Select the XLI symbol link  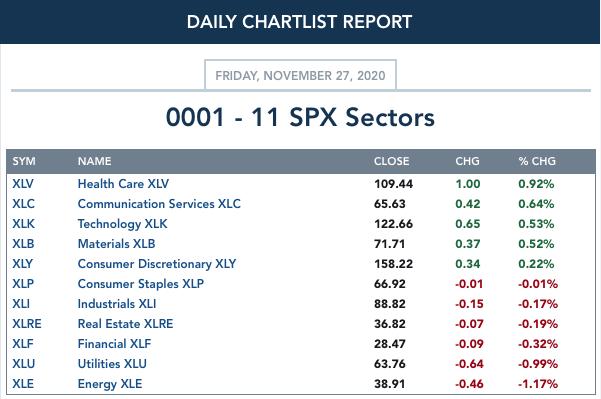21,304
